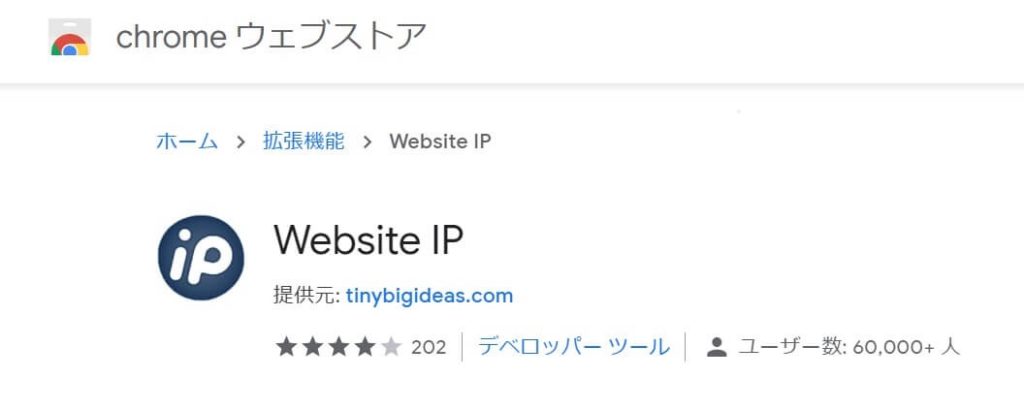The image size is (1024, 410).
Task: Click the chevron after ホーム breadcrumb
Action: coord(241,142)
